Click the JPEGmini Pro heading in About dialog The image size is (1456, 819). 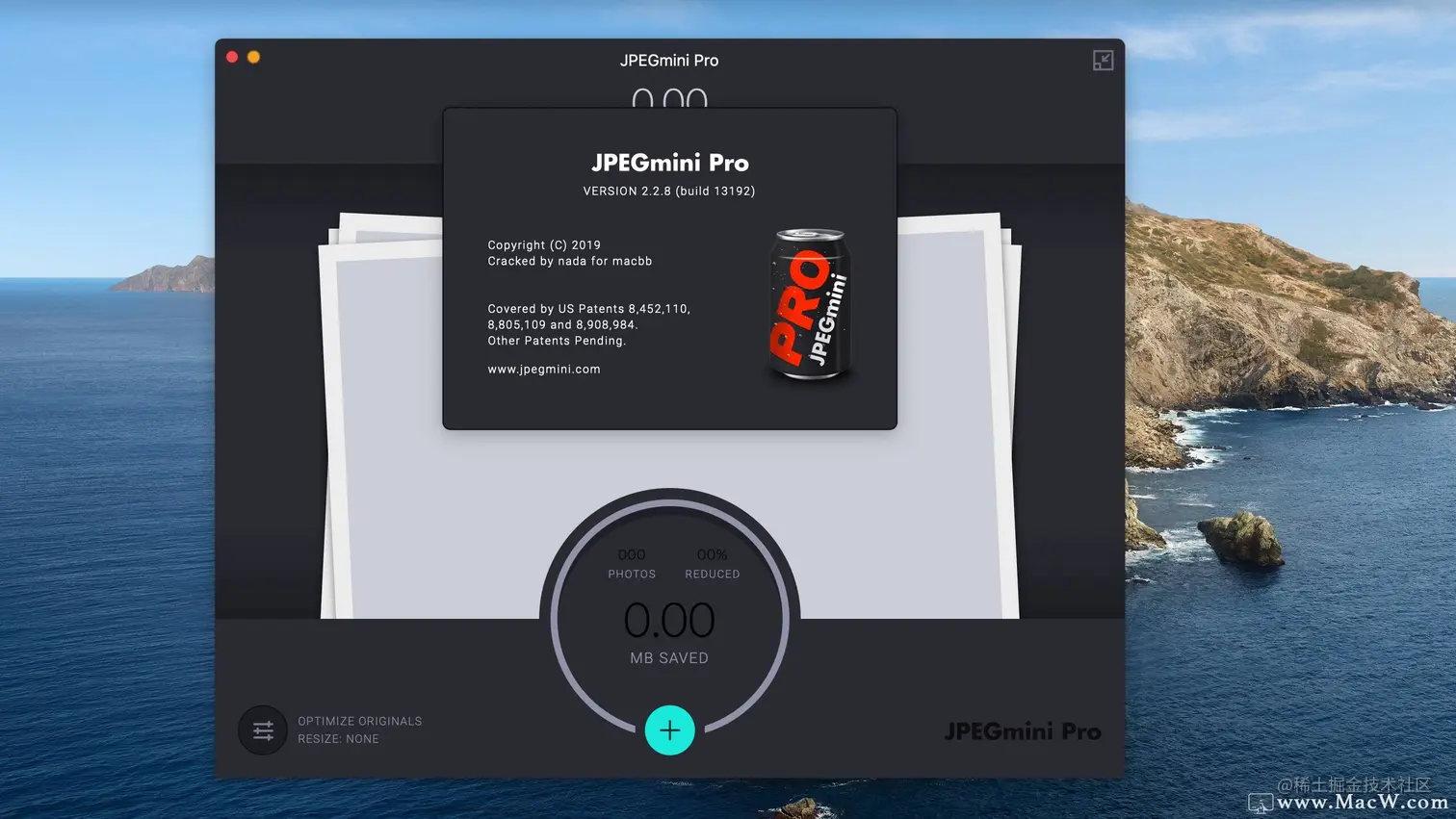[x=670, y=163]
